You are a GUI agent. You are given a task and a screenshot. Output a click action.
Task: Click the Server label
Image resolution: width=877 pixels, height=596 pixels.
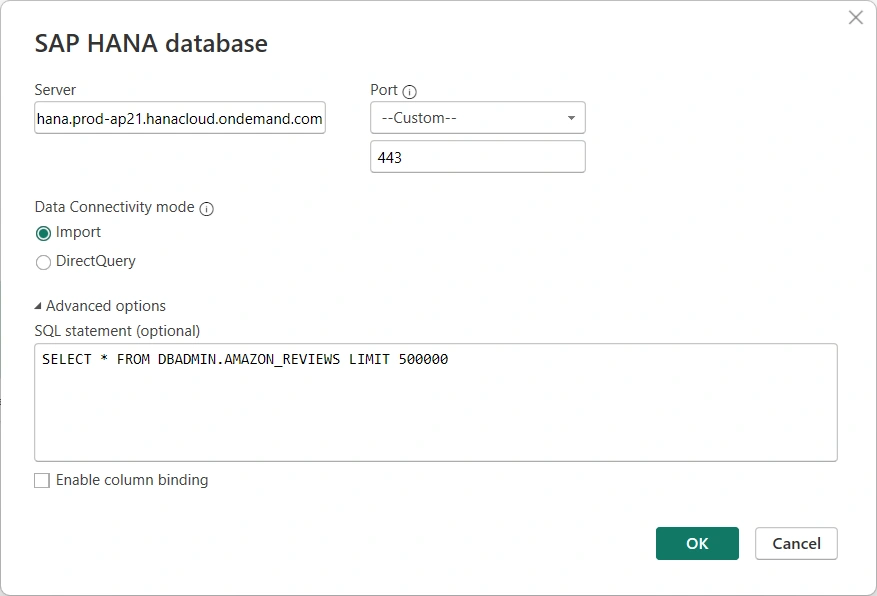(x=55, y=90)
